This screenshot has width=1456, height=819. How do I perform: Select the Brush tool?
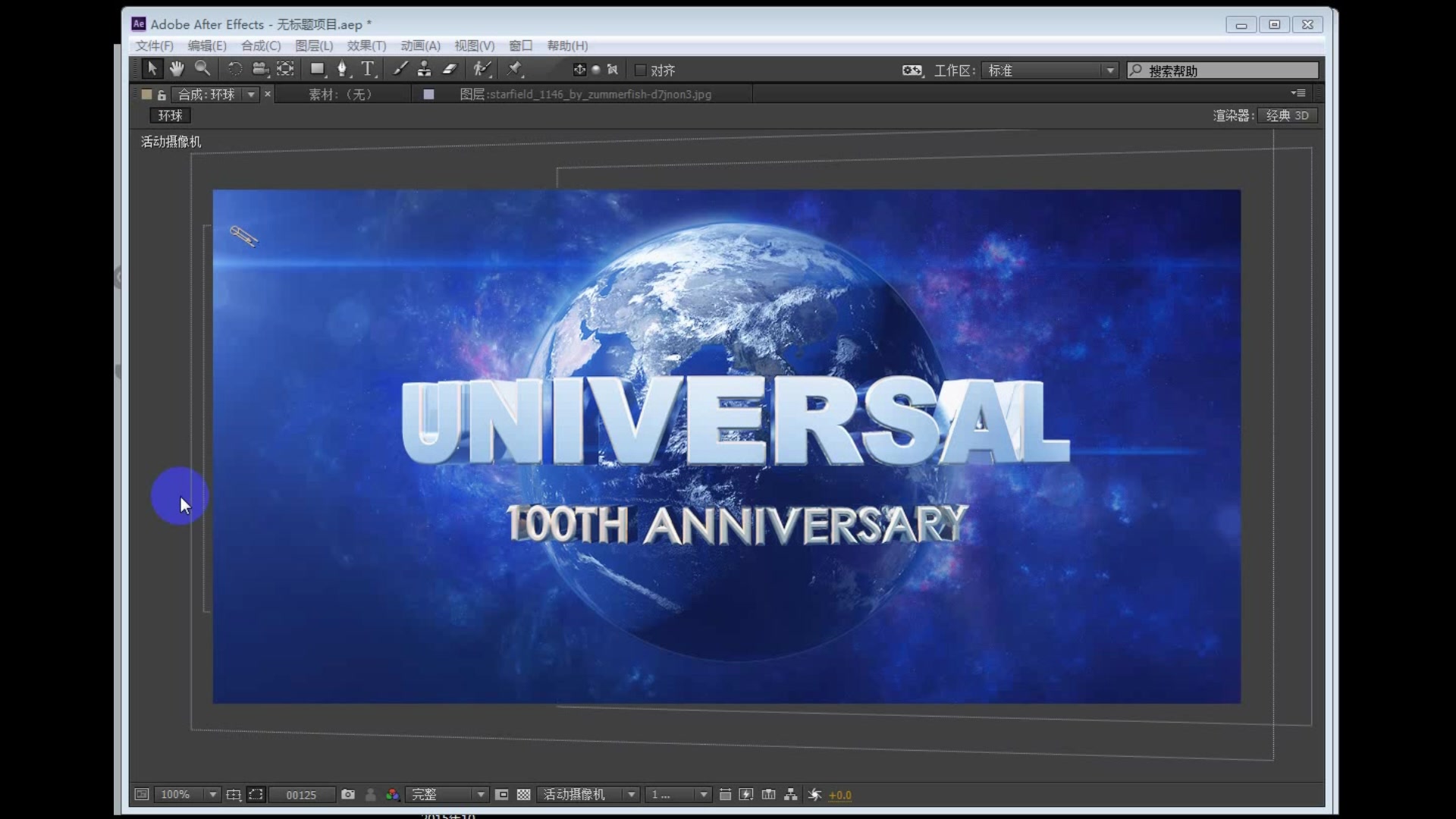click(x=400, y=69)
